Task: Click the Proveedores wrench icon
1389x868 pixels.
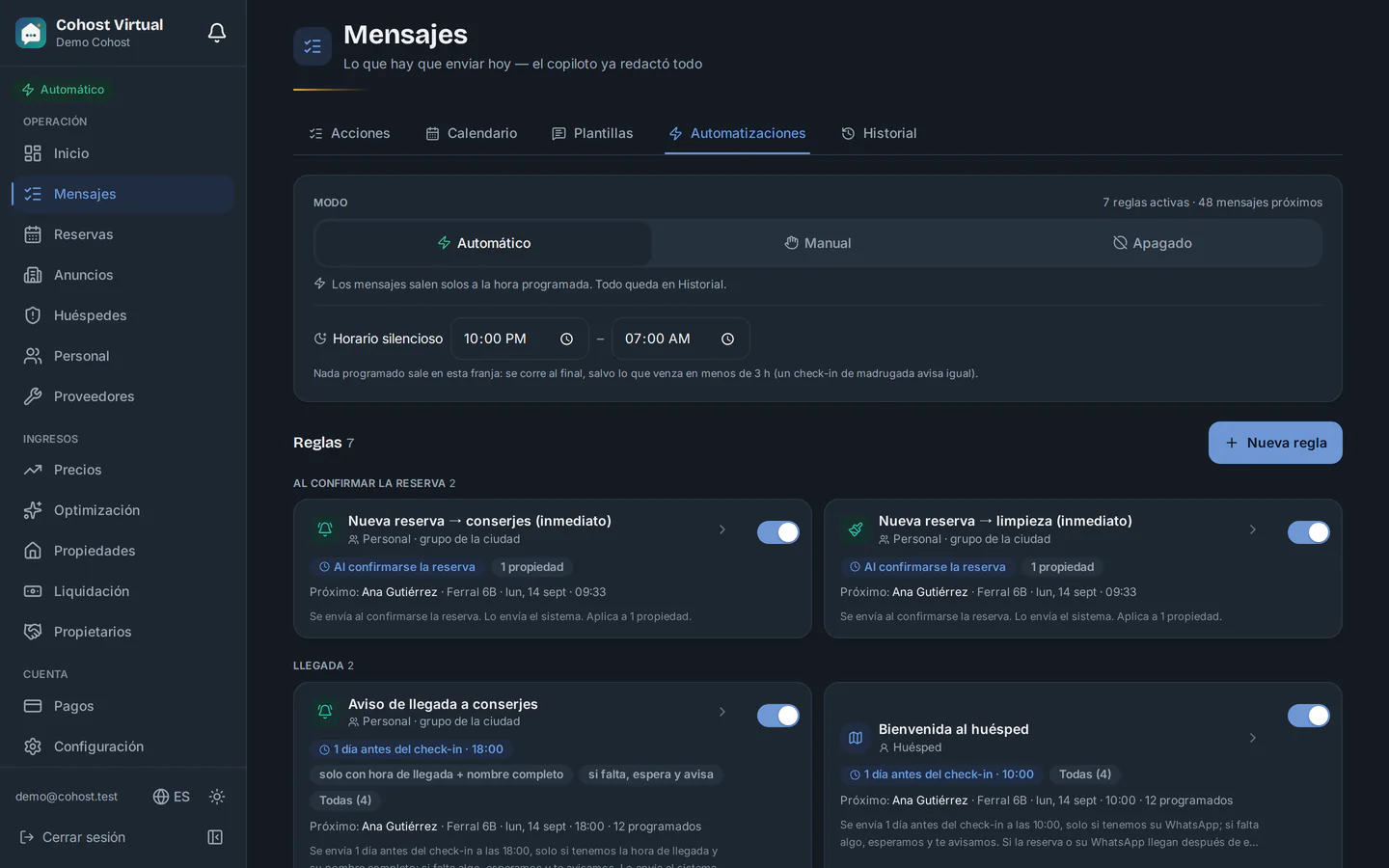Action: pos(33,396)
